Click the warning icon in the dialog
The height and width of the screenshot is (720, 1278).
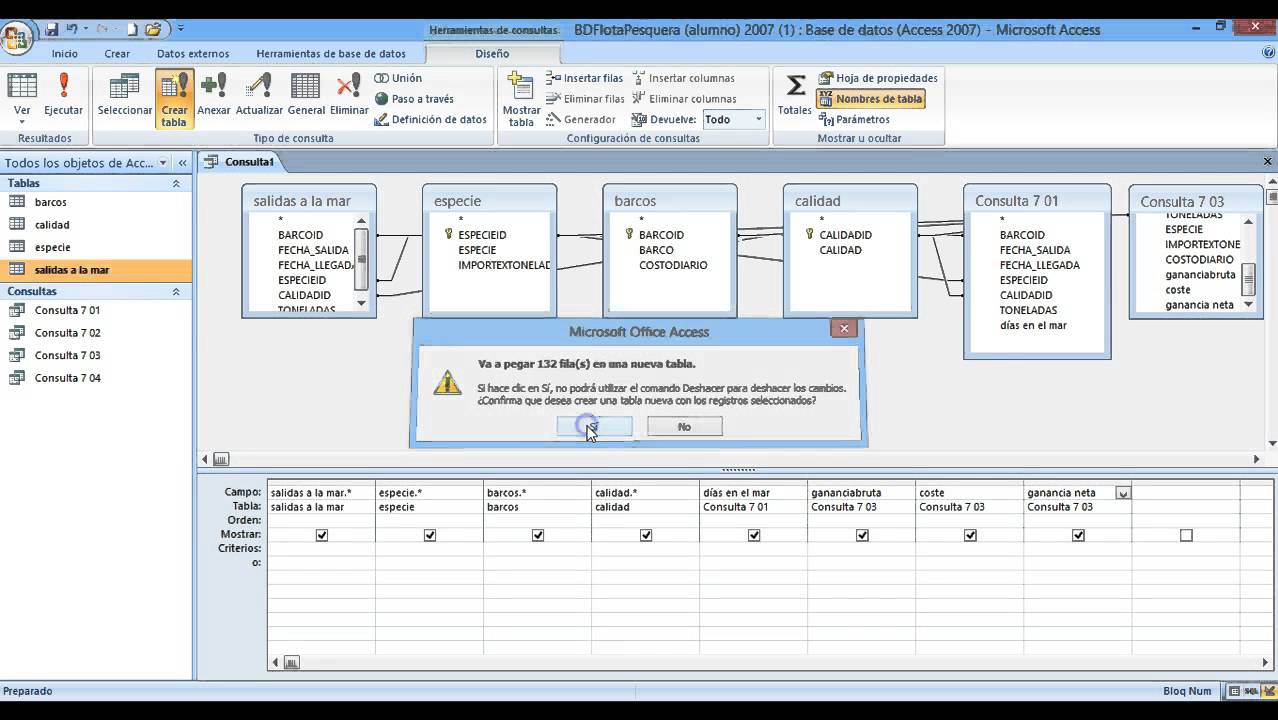(x=447, y=382)
